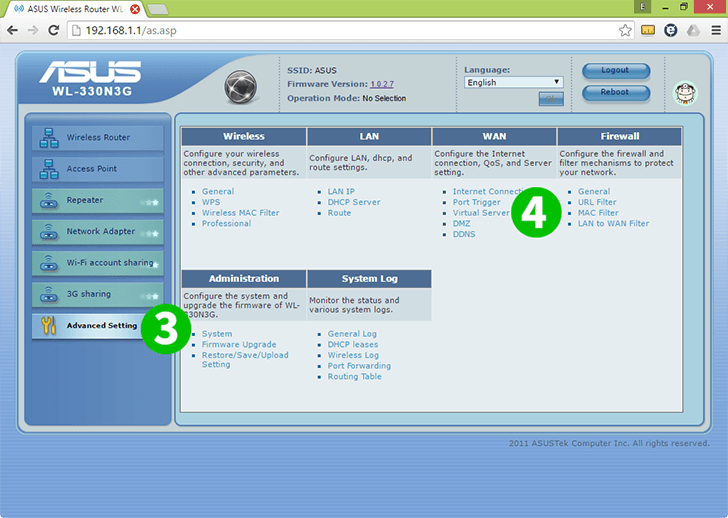This screenshot has width=728, height=518.
Task: Reload the page with refresh icon
Action: pos(54,31)
